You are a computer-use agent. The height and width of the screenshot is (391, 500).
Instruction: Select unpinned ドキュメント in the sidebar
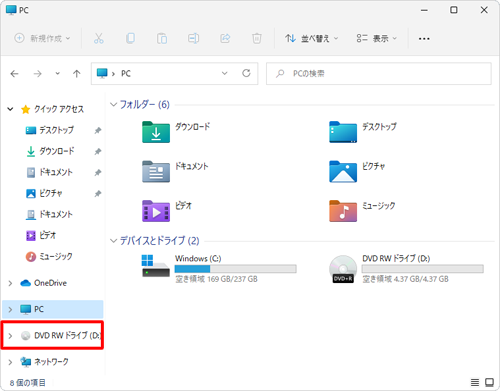point(49,214)
